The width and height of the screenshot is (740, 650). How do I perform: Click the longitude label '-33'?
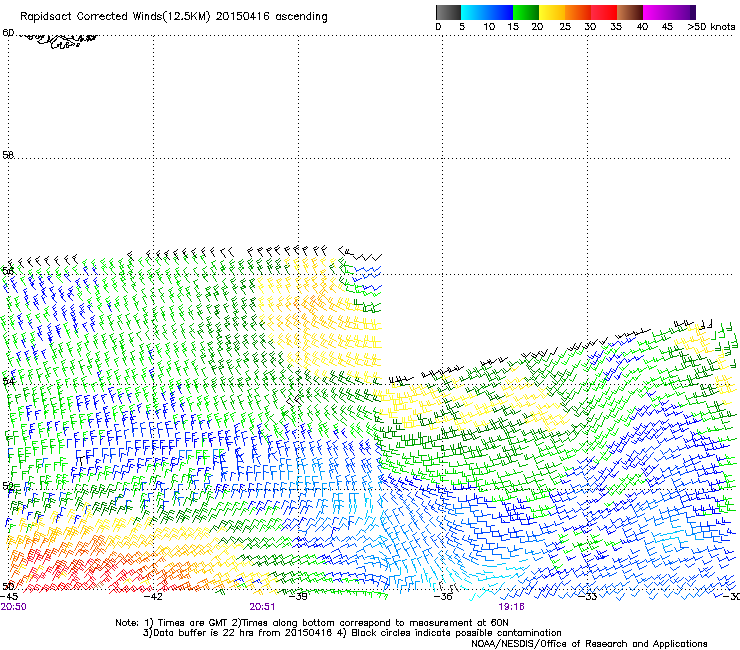coord(588,596)
